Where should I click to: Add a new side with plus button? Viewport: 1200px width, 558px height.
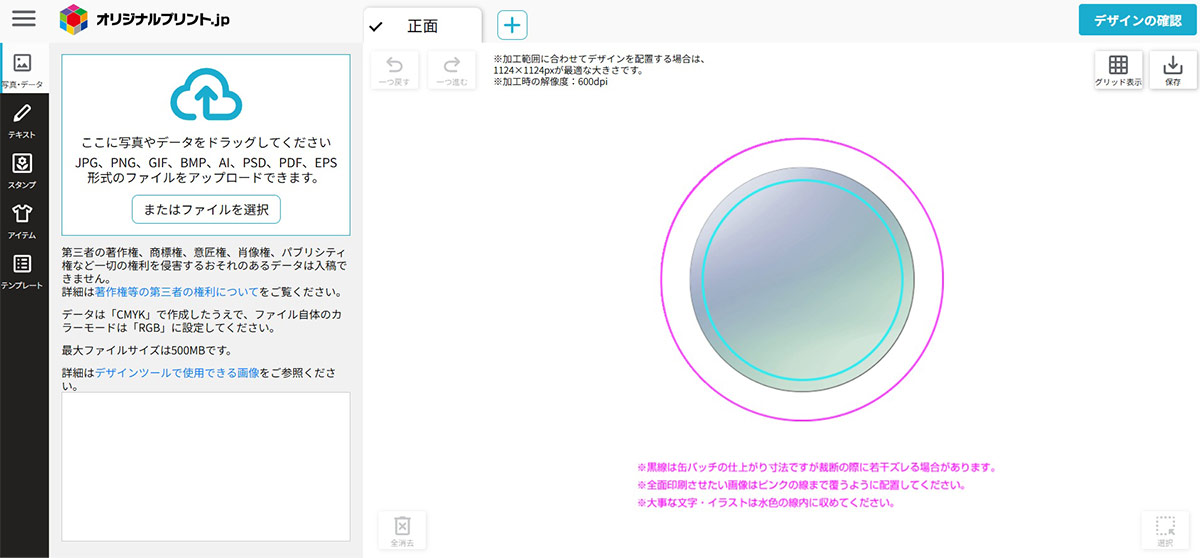point(512,26)
